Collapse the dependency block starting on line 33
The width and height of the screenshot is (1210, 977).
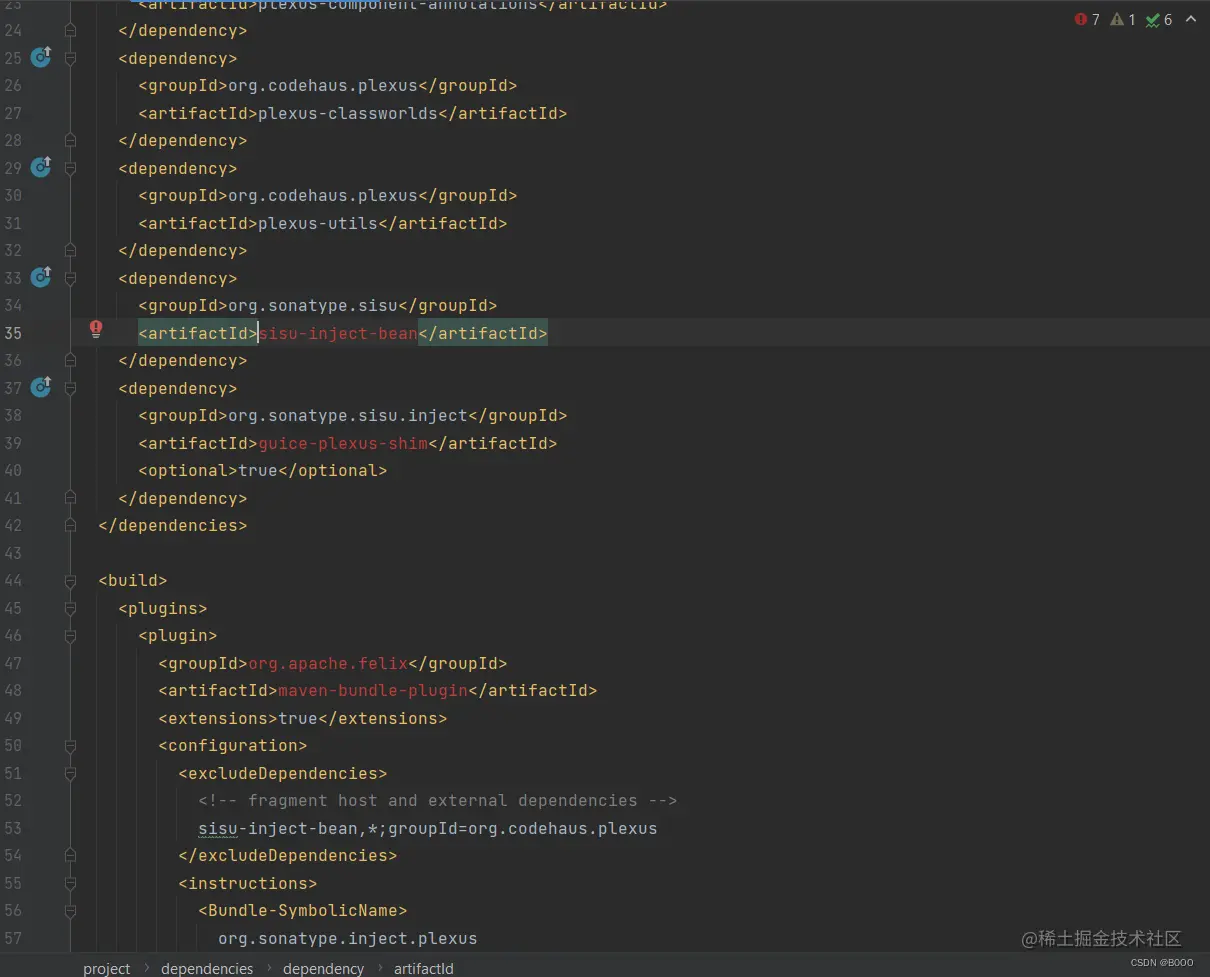[70, 278]
